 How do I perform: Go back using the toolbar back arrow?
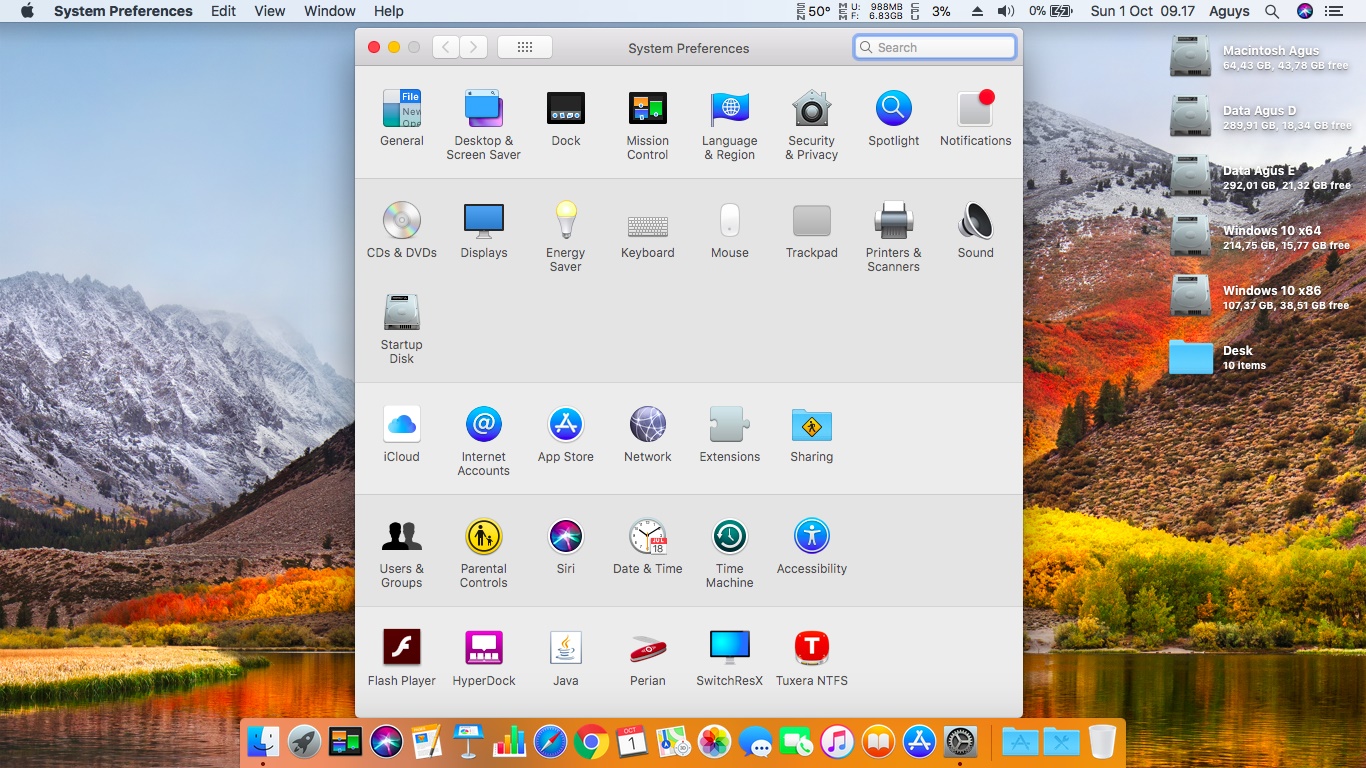pyautogui.click(x=446, y=47)
